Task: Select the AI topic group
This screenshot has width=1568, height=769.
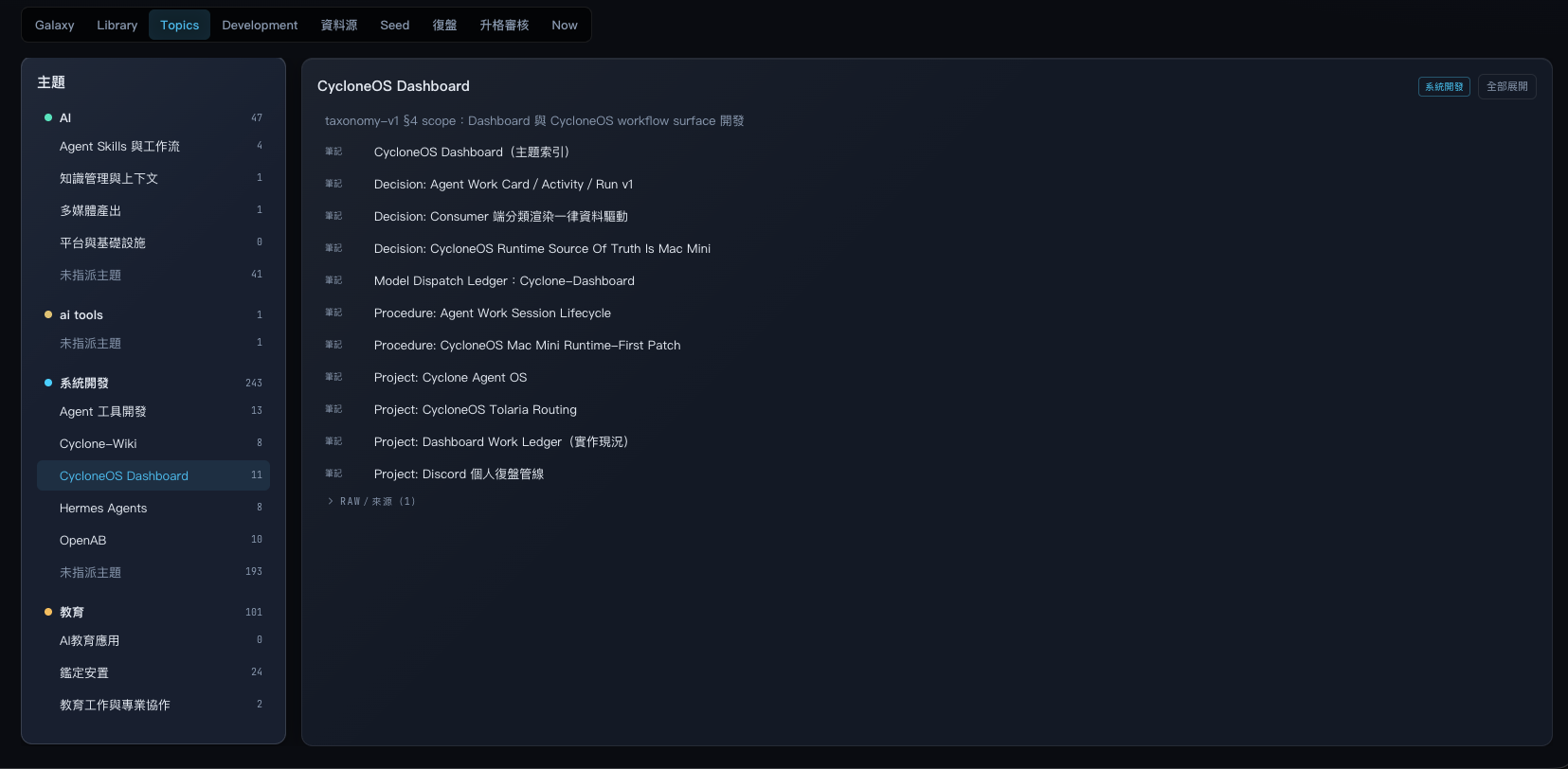Action: point(153,117)
